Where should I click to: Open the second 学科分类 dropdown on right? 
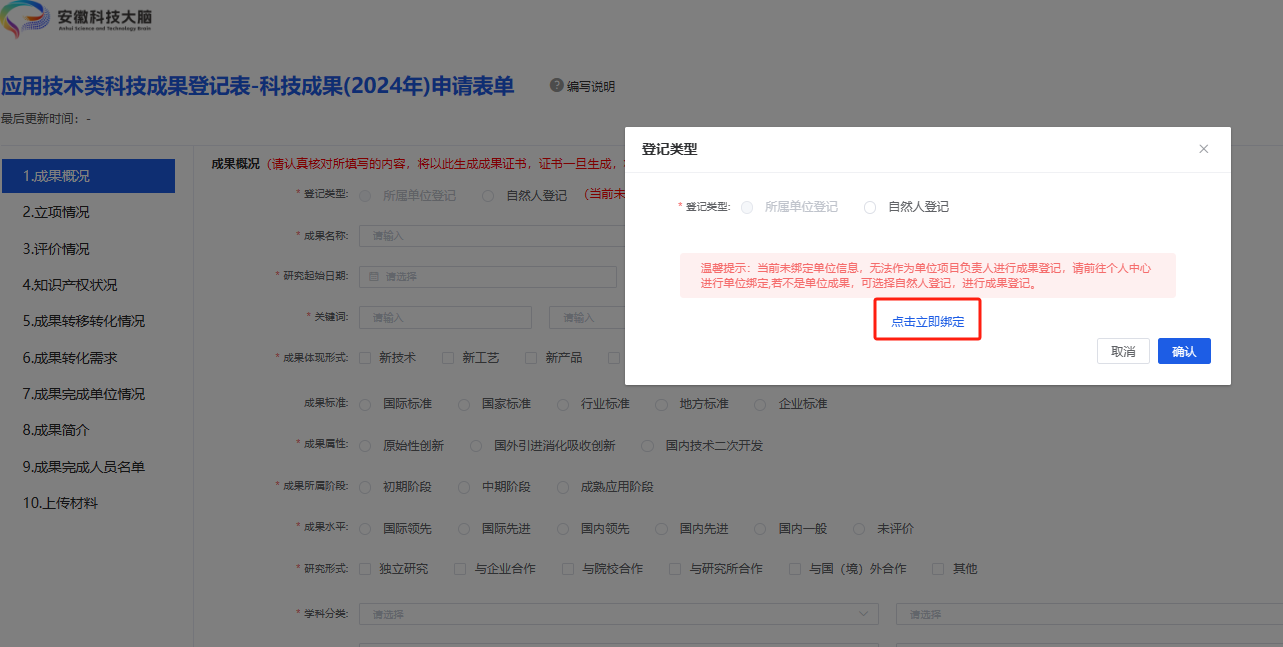[1089, 613]
